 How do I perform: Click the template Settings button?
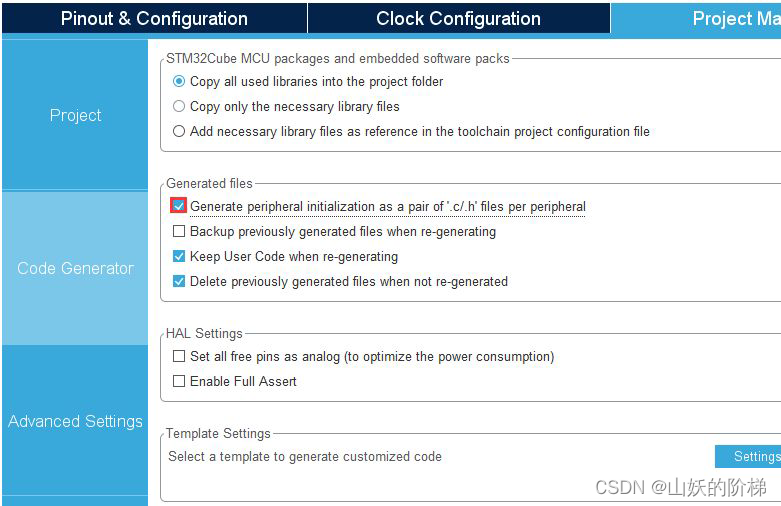[x=748, y=456]
